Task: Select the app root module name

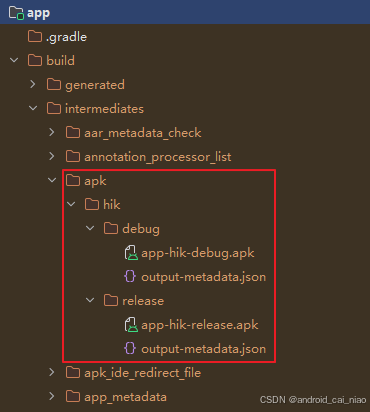Action: pos(39,14)
